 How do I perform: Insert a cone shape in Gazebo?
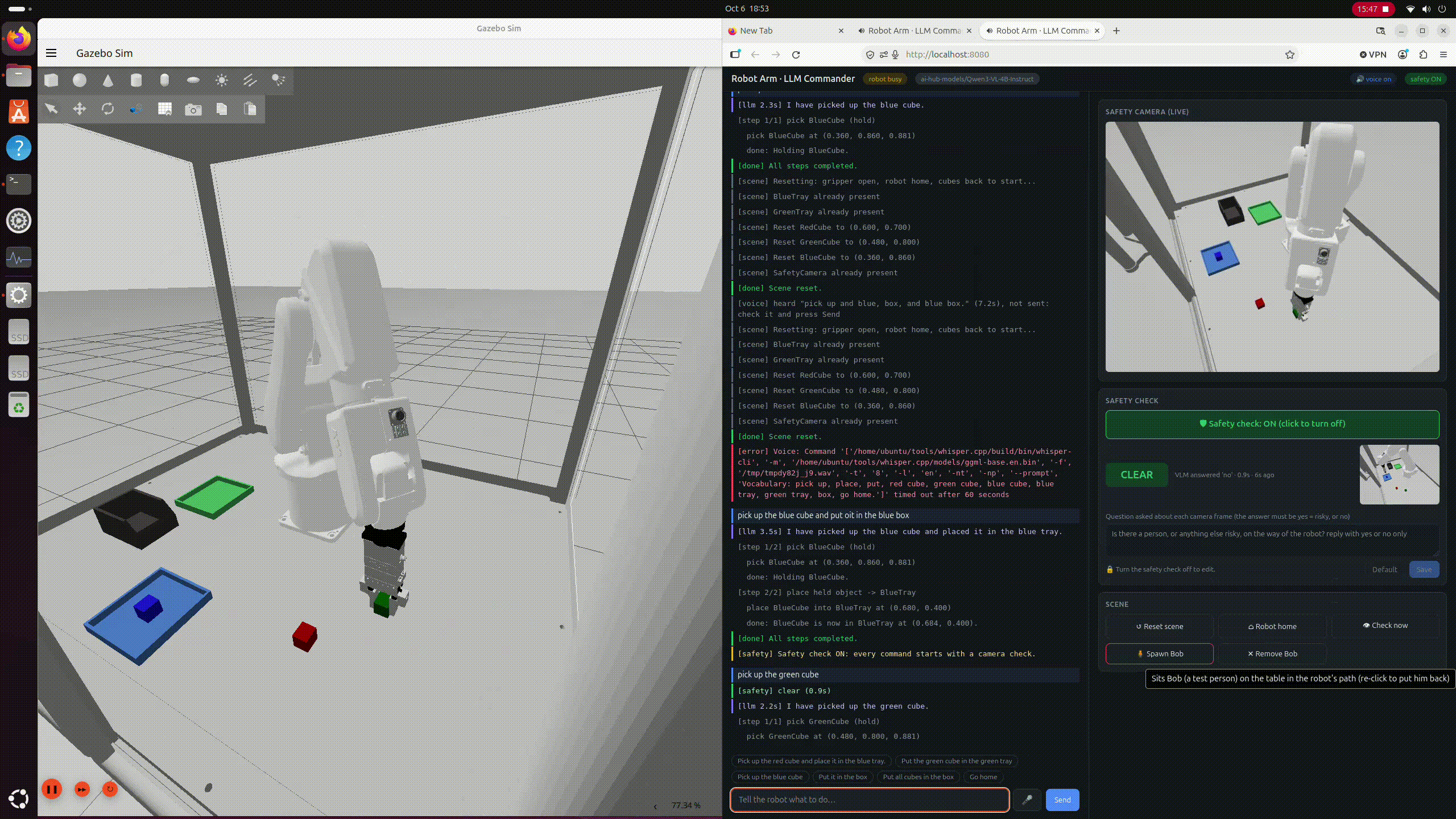click(x=108, y=80)
